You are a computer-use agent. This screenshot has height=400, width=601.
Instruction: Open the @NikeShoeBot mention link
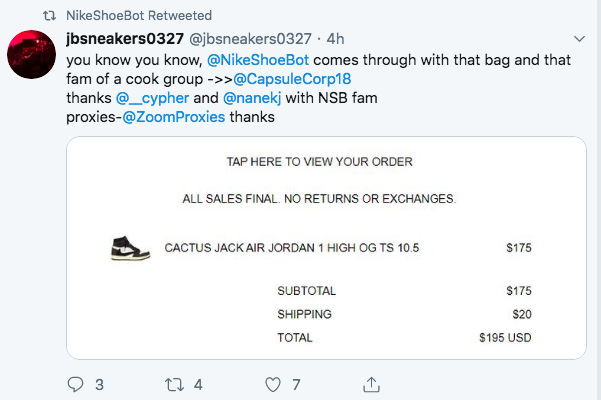click(x=252, y=60)
